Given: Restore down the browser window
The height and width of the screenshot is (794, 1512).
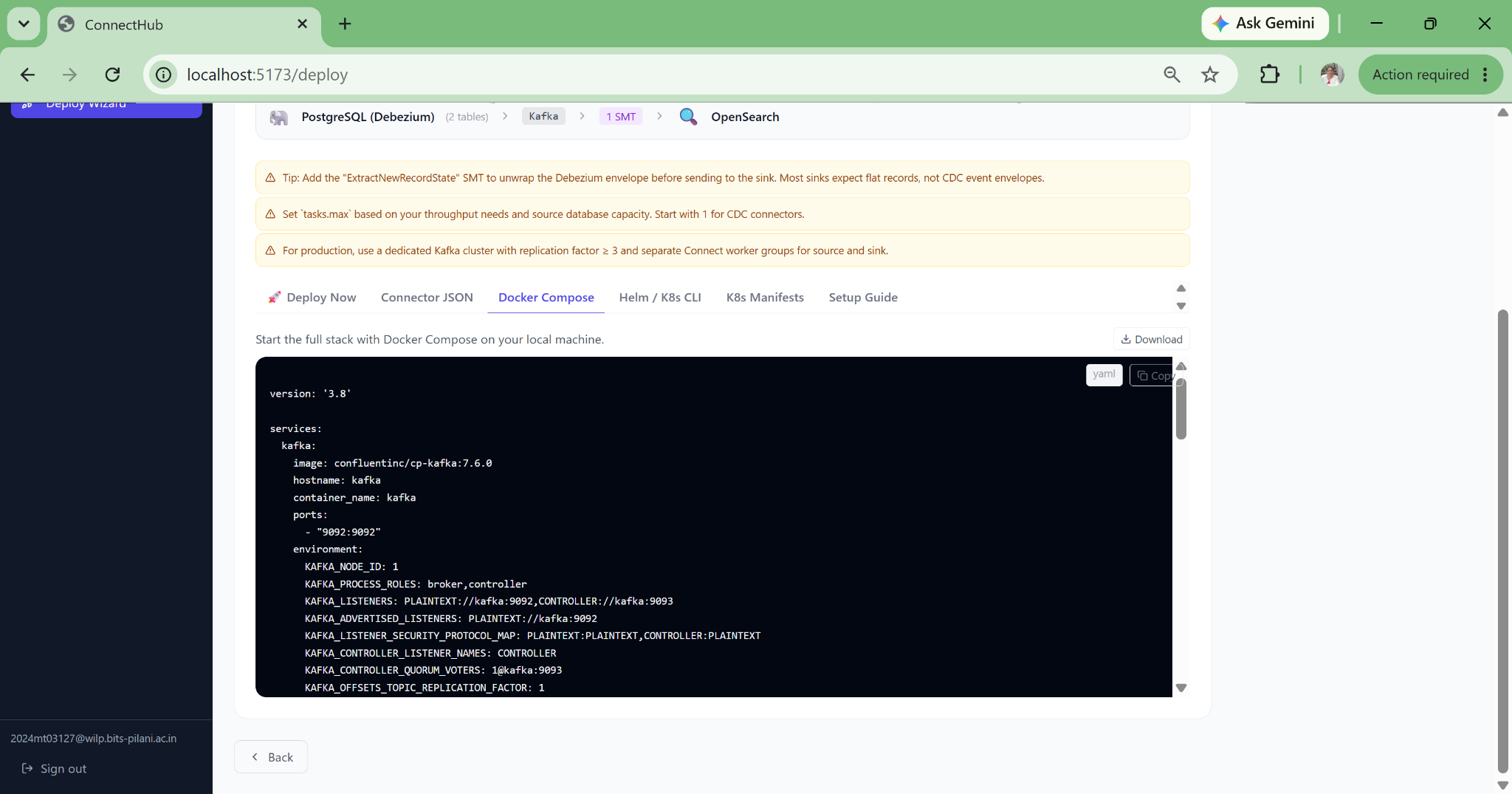Looking at the screenshot, I should point(1431,24).
